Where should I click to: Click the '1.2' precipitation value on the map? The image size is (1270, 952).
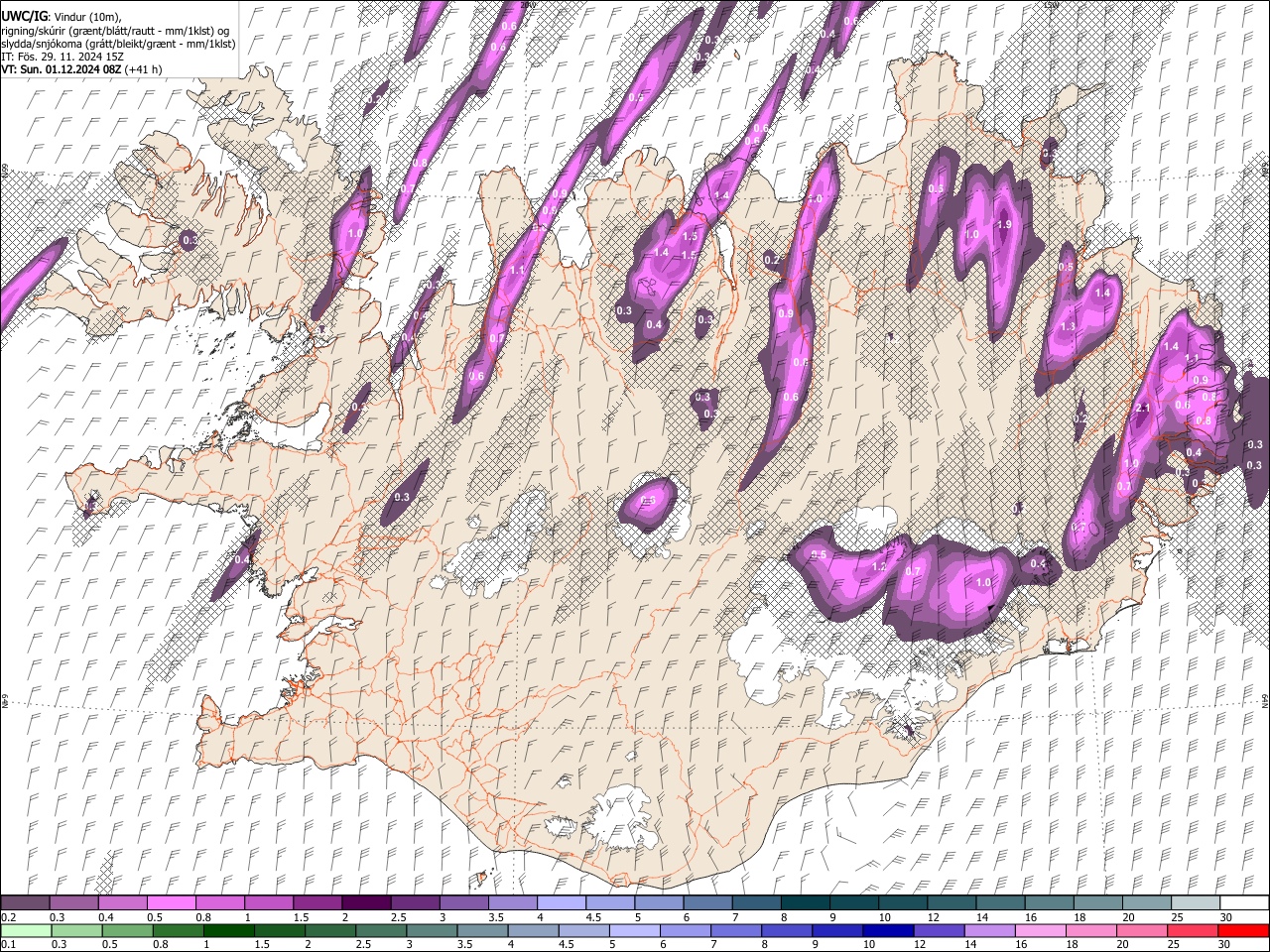click(878, 567)
